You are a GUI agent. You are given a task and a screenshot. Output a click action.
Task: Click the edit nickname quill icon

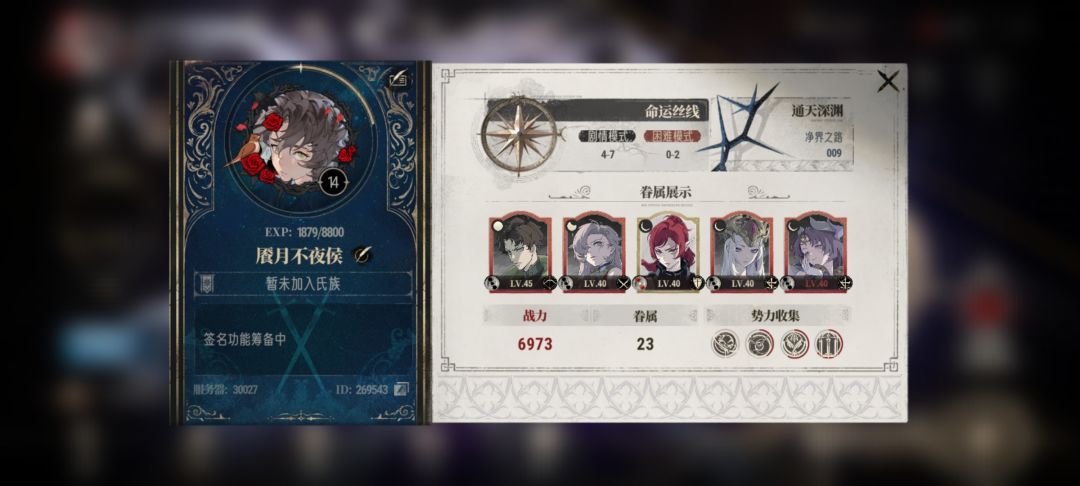coord(362,255)
